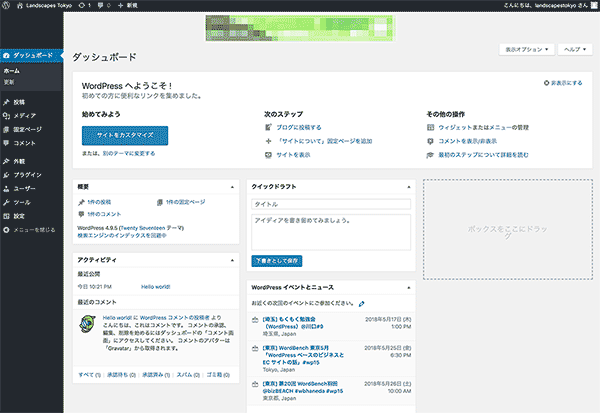Open the ヘルプ dropdown
Image resolution: width=600 pixels, height=413 pixels.
(x=575, y=49)
